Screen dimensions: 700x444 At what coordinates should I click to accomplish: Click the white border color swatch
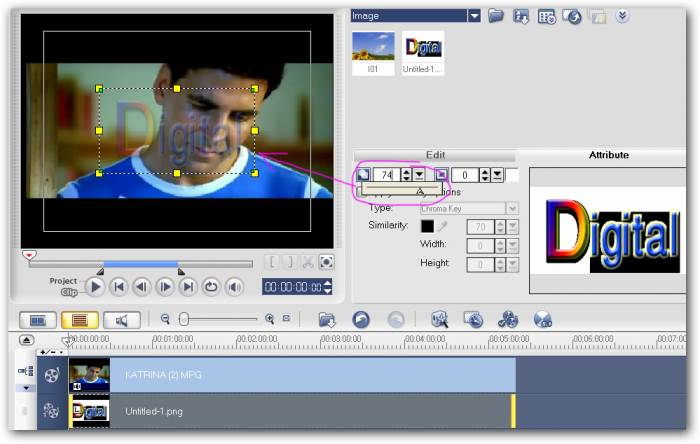[x=512, y=175]
